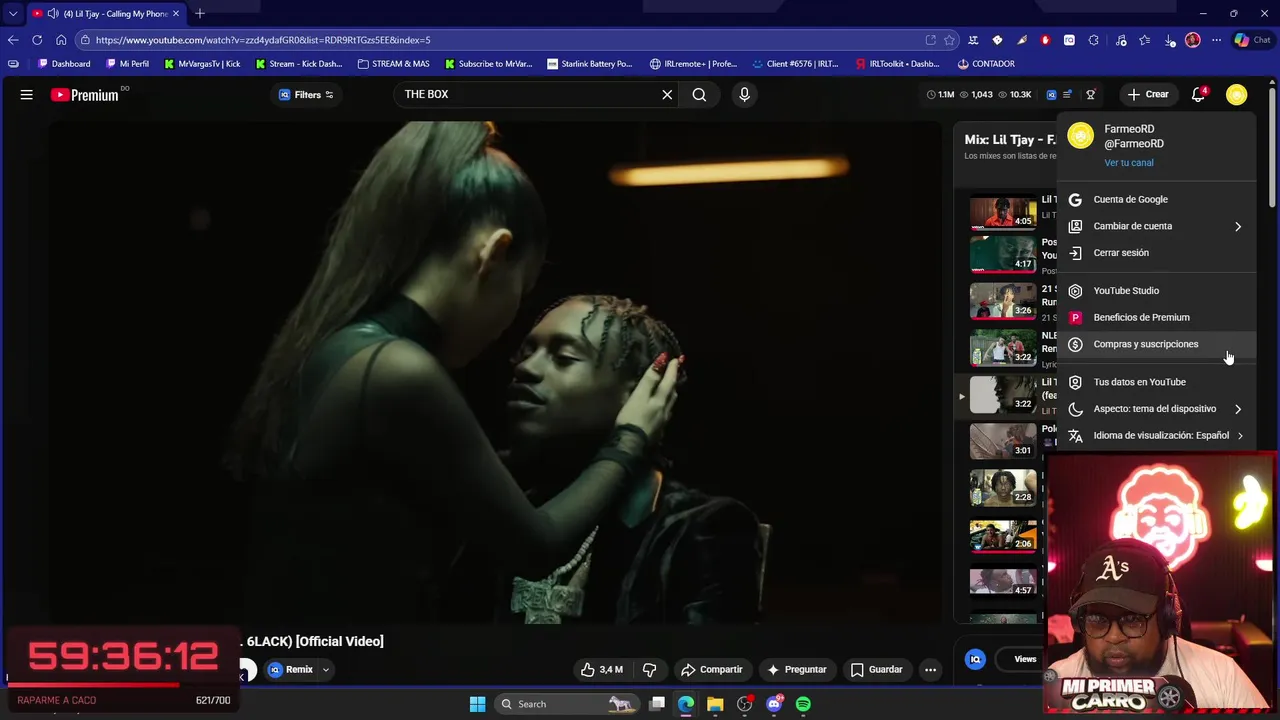Open the CONTADOR bookmark
Image resolution: width=1280 pixels, height=720 pixels.
[986, 64]
